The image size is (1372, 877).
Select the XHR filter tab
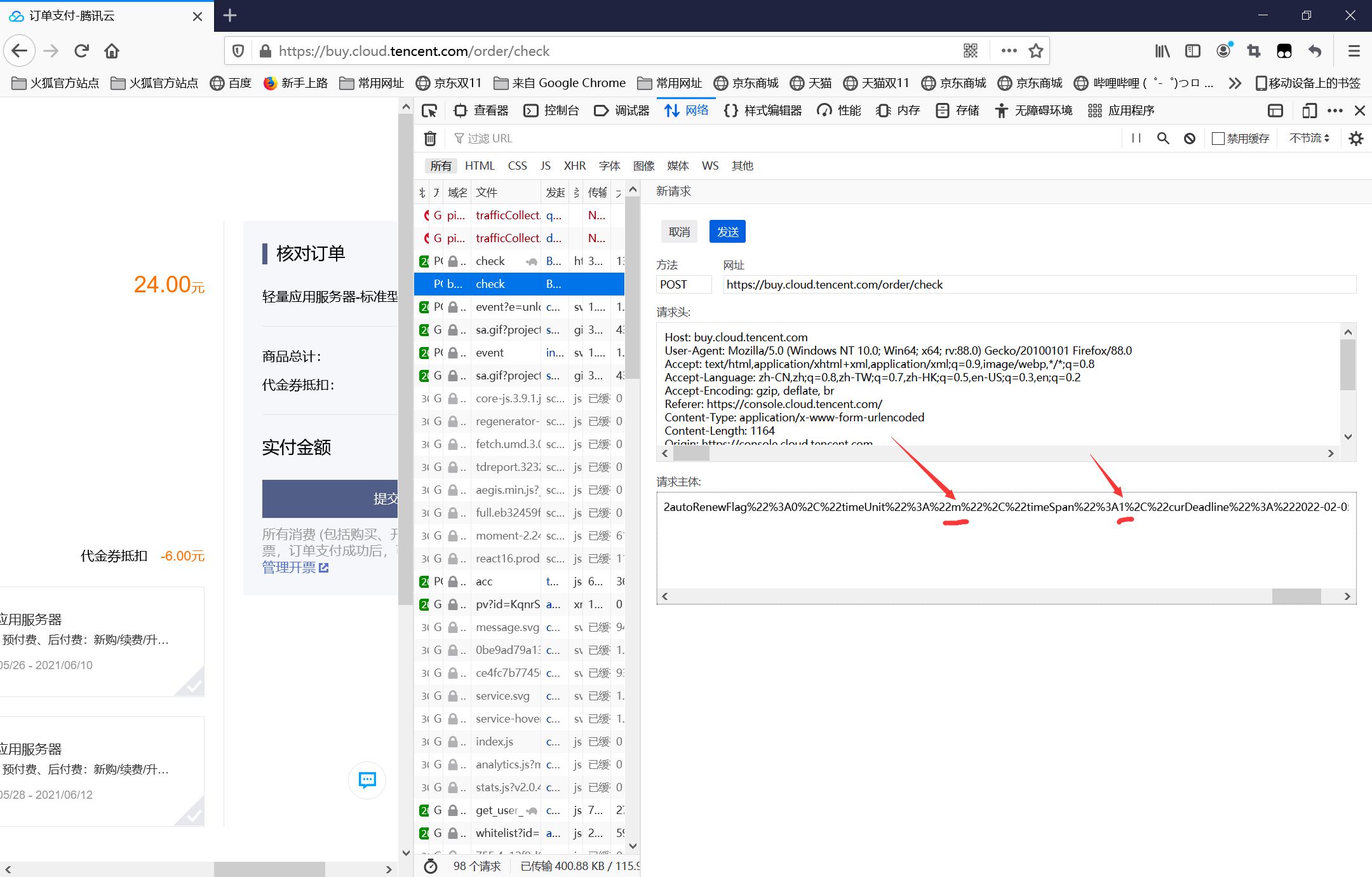point(574,166)
